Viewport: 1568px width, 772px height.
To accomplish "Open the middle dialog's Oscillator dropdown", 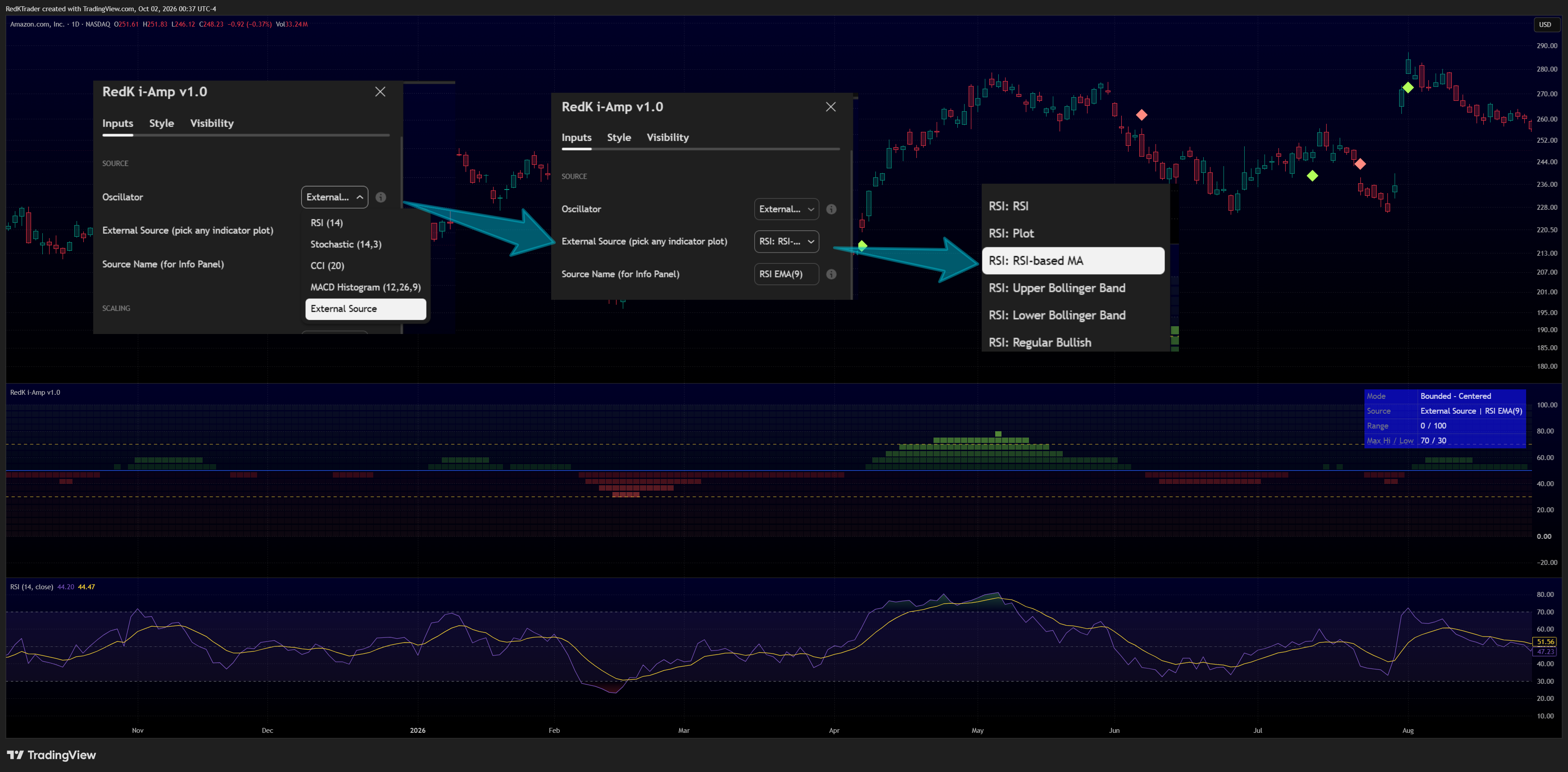I will (786, 209).
